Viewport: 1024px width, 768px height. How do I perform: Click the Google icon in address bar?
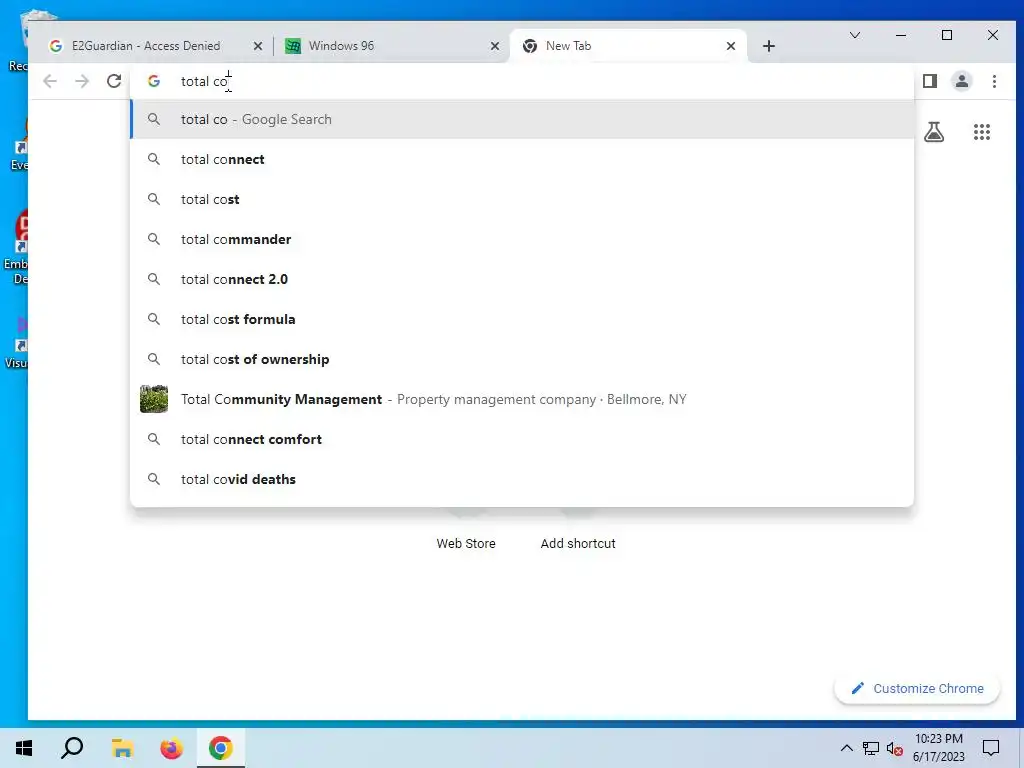click(x=154, y=81)
